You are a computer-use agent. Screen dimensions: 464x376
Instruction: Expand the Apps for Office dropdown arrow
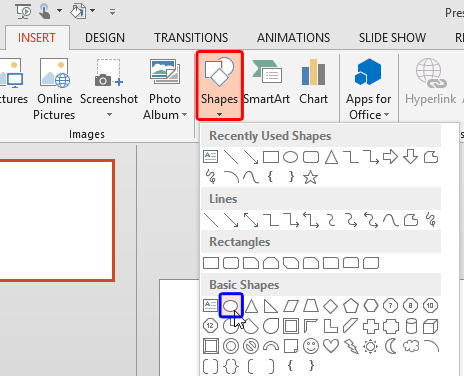[x=386, y=115]
